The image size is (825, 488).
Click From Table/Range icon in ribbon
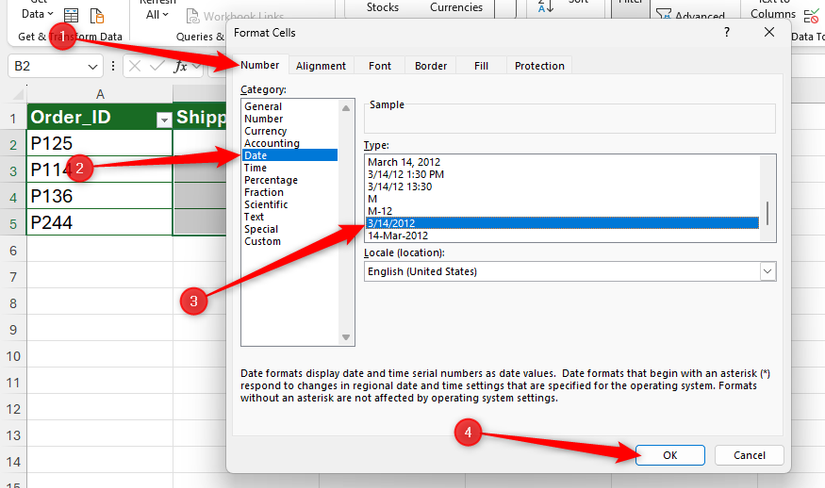tap(71, 16)
